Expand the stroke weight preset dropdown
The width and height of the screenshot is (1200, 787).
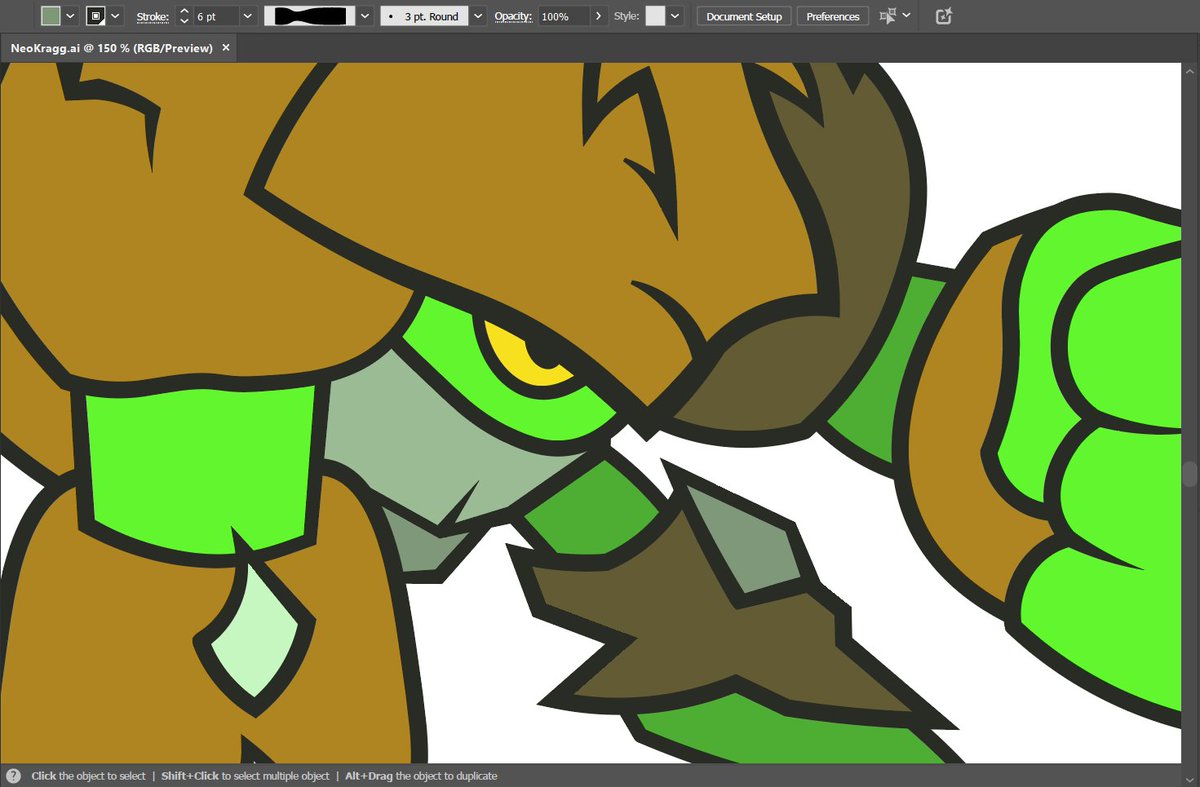point(248,17)
